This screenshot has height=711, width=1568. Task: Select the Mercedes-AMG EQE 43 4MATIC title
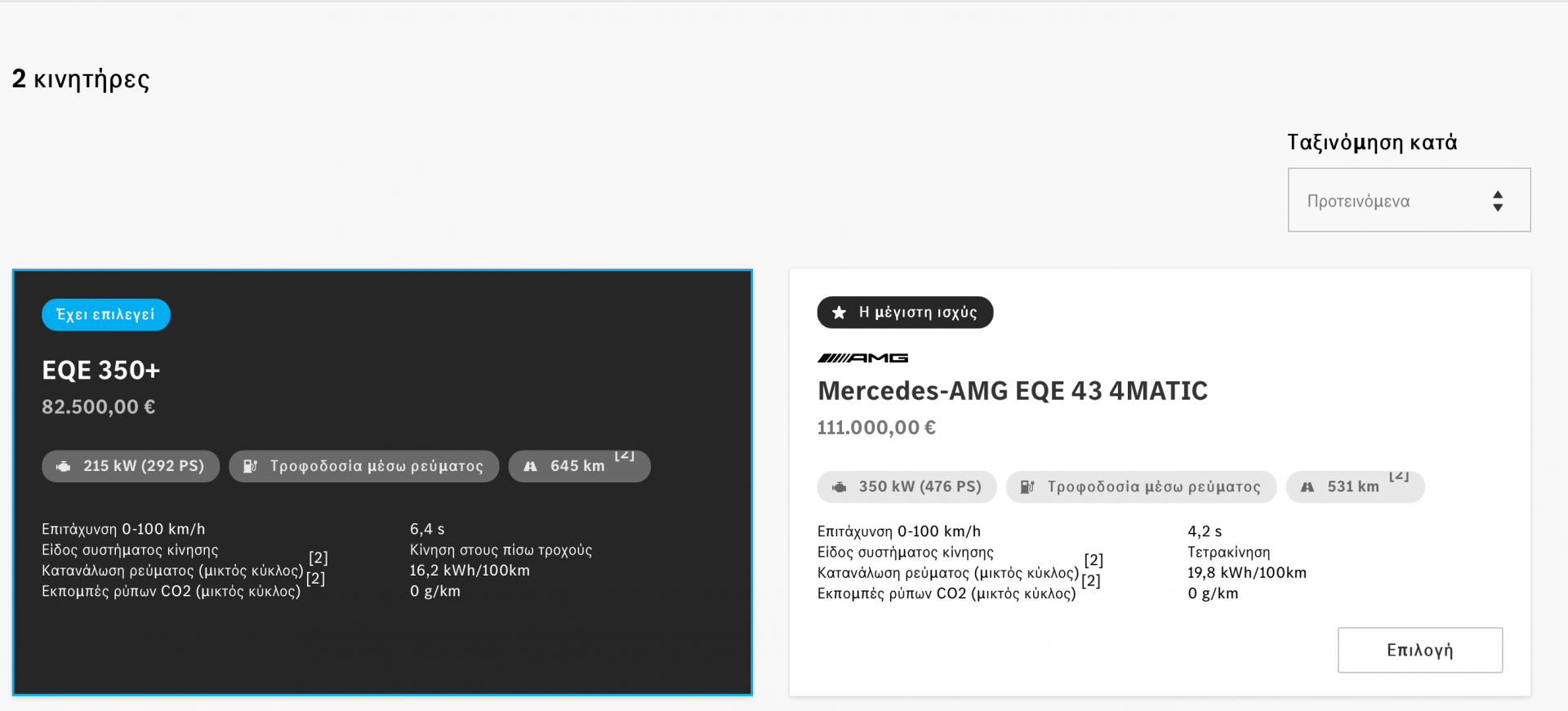[1013, 391]
